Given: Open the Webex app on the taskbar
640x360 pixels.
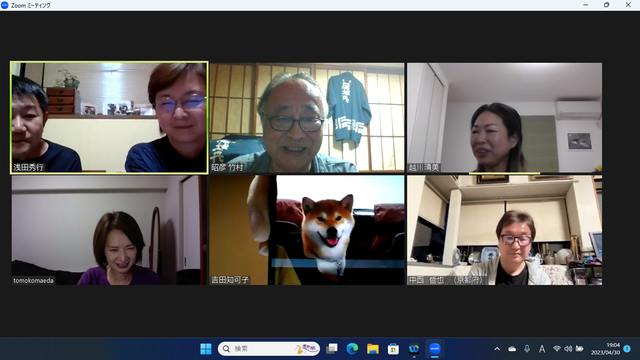Looking at the screenshot, I should [414, 349].
